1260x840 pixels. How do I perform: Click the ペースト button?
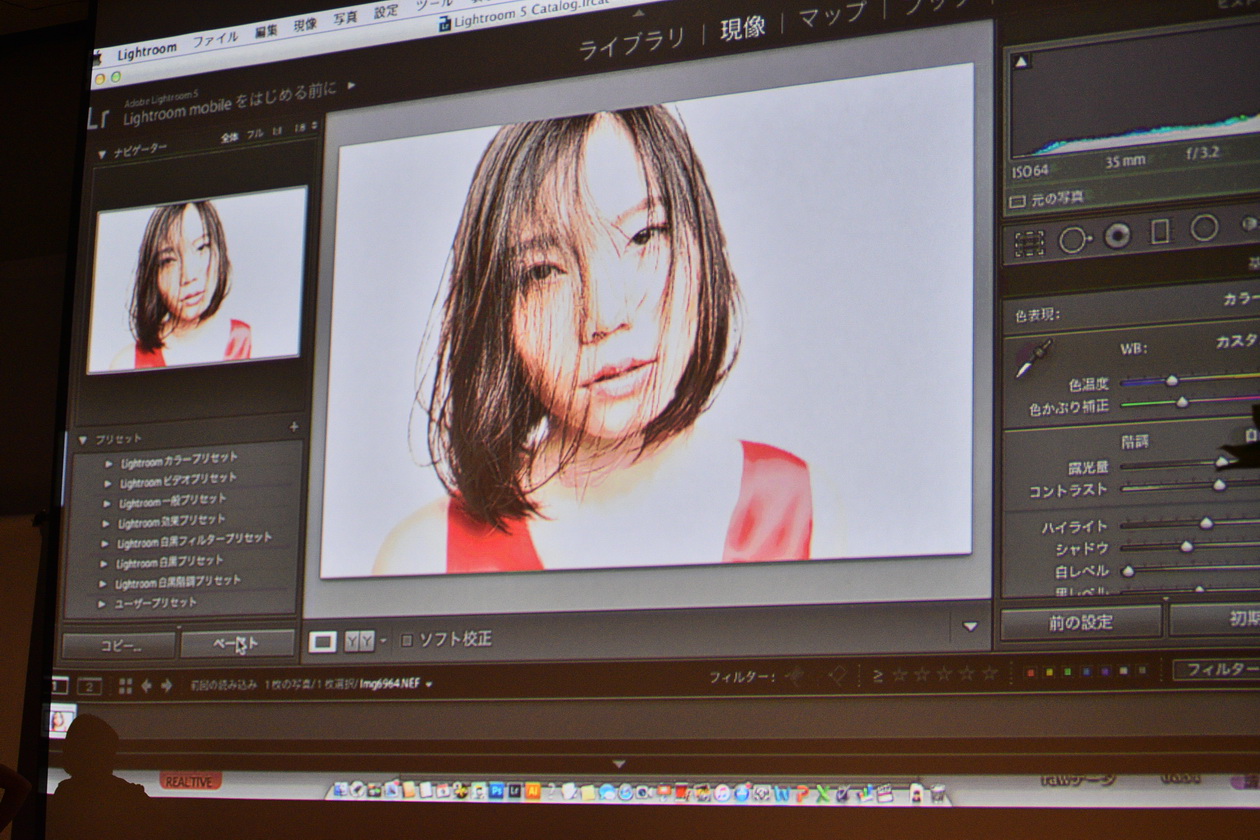(x=237, y=643)
